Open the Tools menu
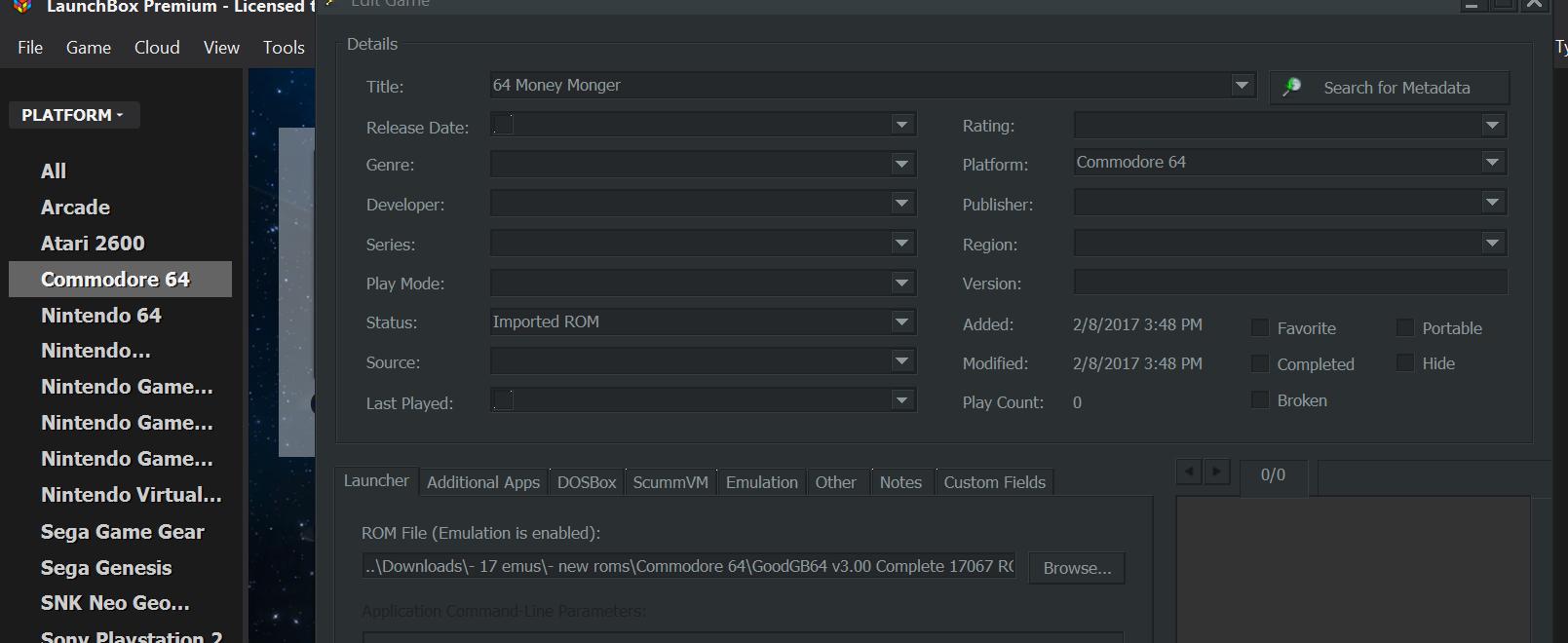The width and height of the screenshot is (1568, 643). point(284,48)
